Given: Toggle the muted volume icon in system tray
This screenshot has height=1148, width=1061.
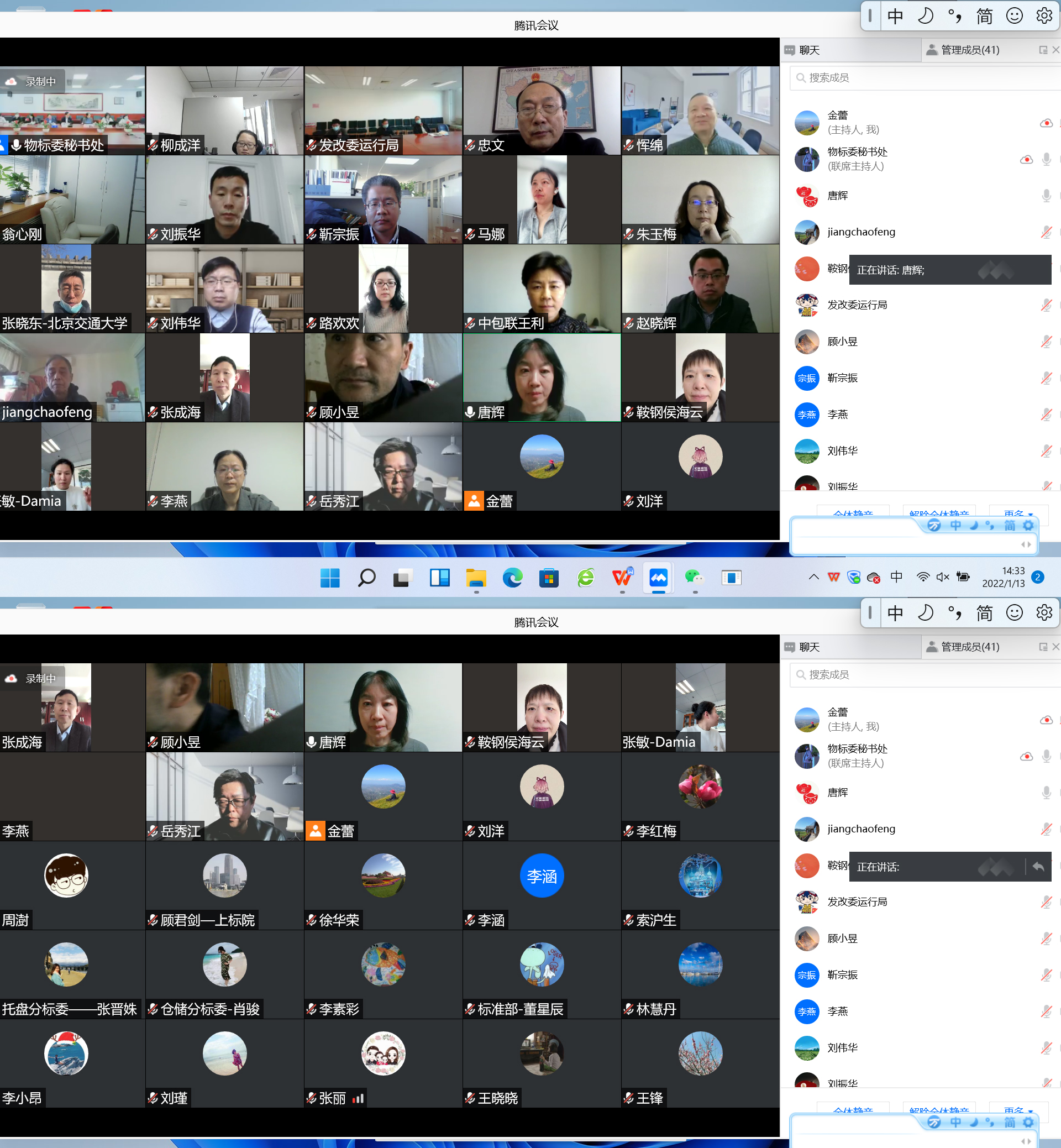Looking at the screenshot, I should pos(942,577).
